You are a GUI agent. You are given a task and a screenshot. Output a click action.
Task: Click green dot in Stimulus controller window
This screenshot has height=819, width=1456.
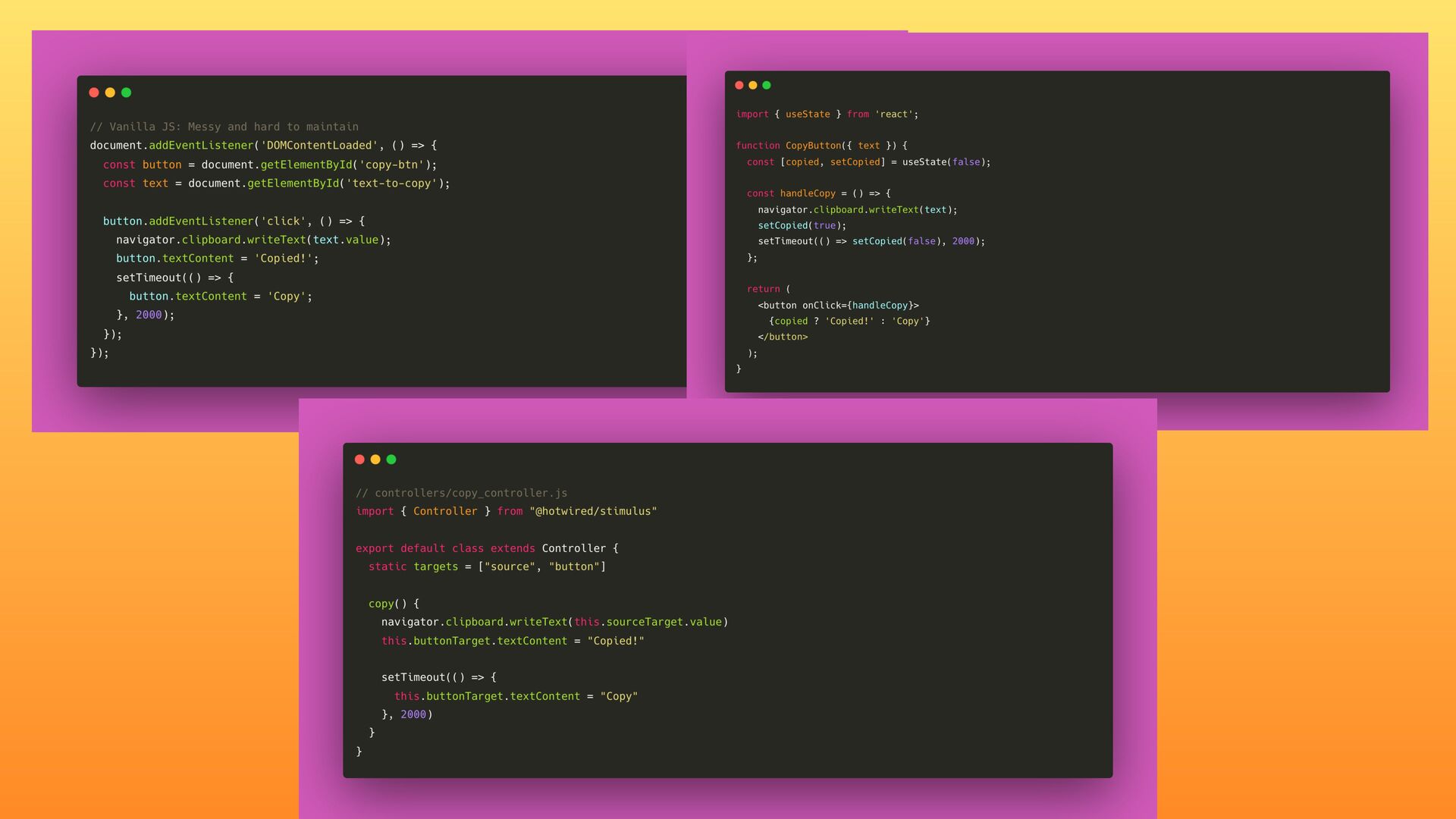(391, 460)
